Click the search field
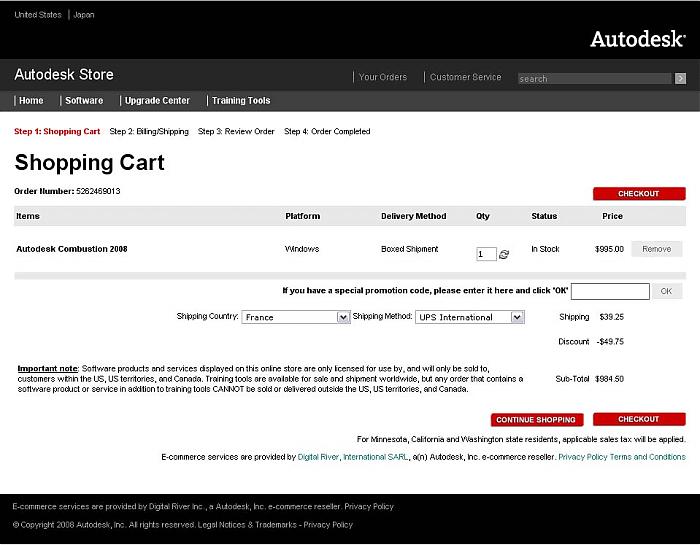This screenshot has height=545, width=700. pyautogui.click(x=595, y=79)
